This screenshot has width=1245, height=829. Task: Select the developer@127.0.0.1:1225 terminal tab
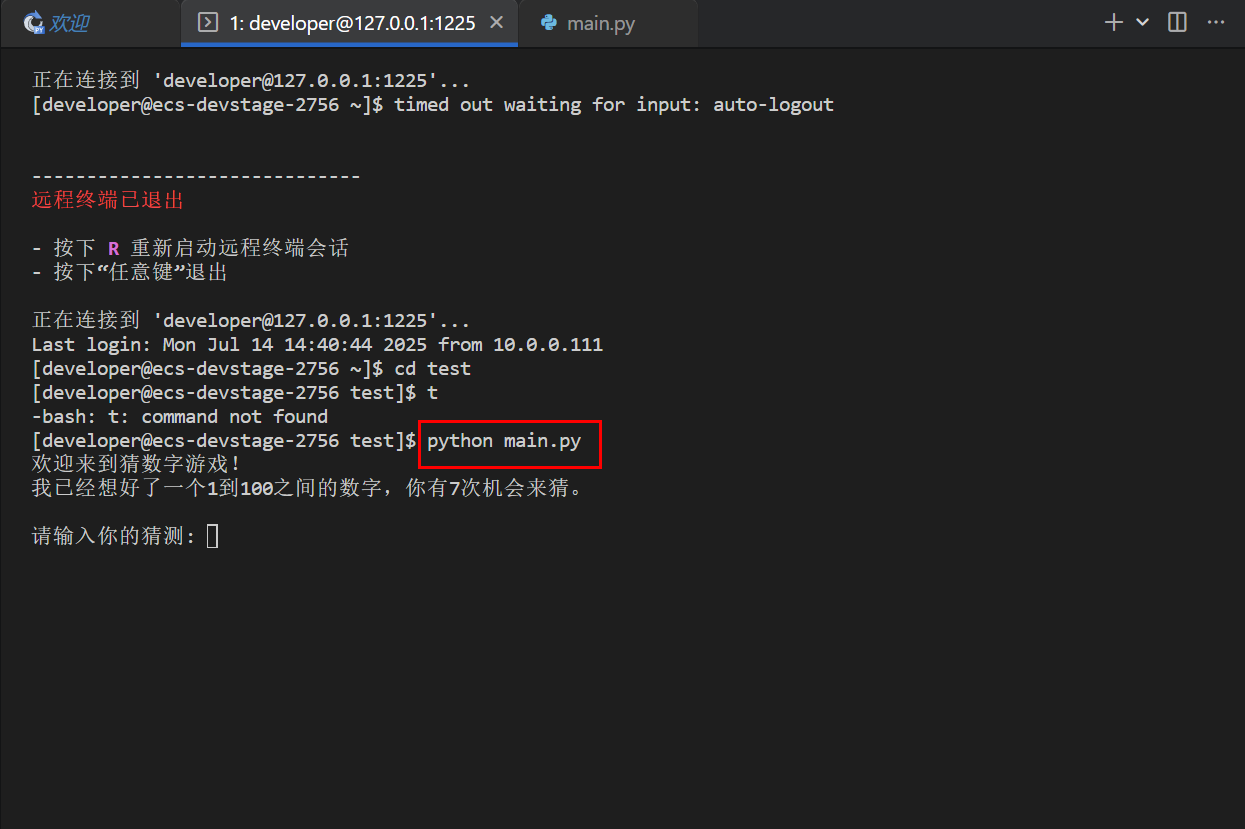coord(349,23)
